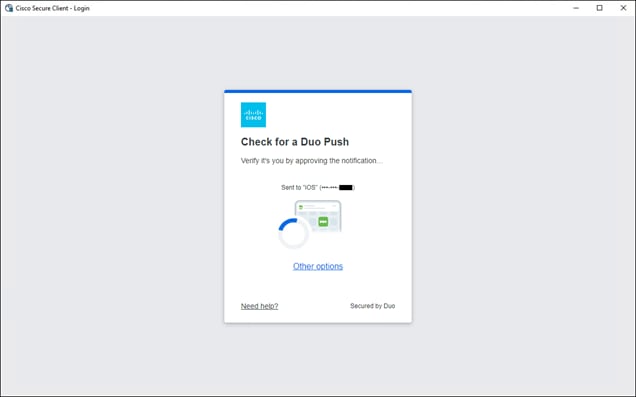The image size is (636, 397).
Task: Click the "Sent to iOS" device text
Action: click(318, 187)
